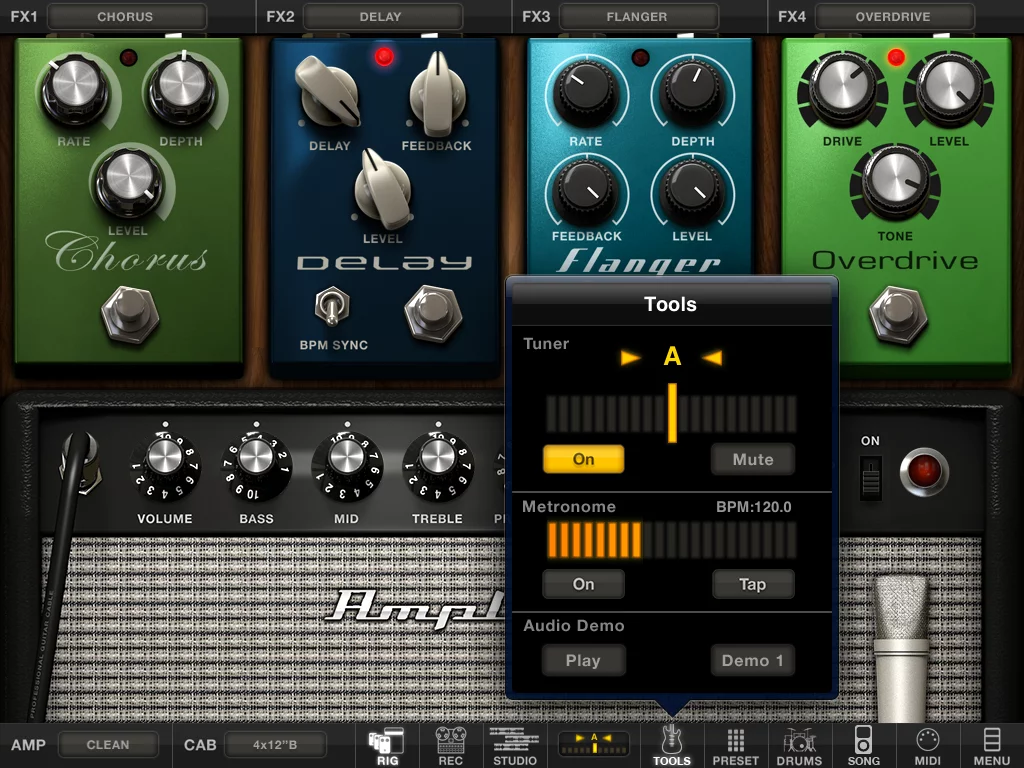The image size is (1024, 768).
Task: Open the MENU icon
Action: click(x=990, y=744)
